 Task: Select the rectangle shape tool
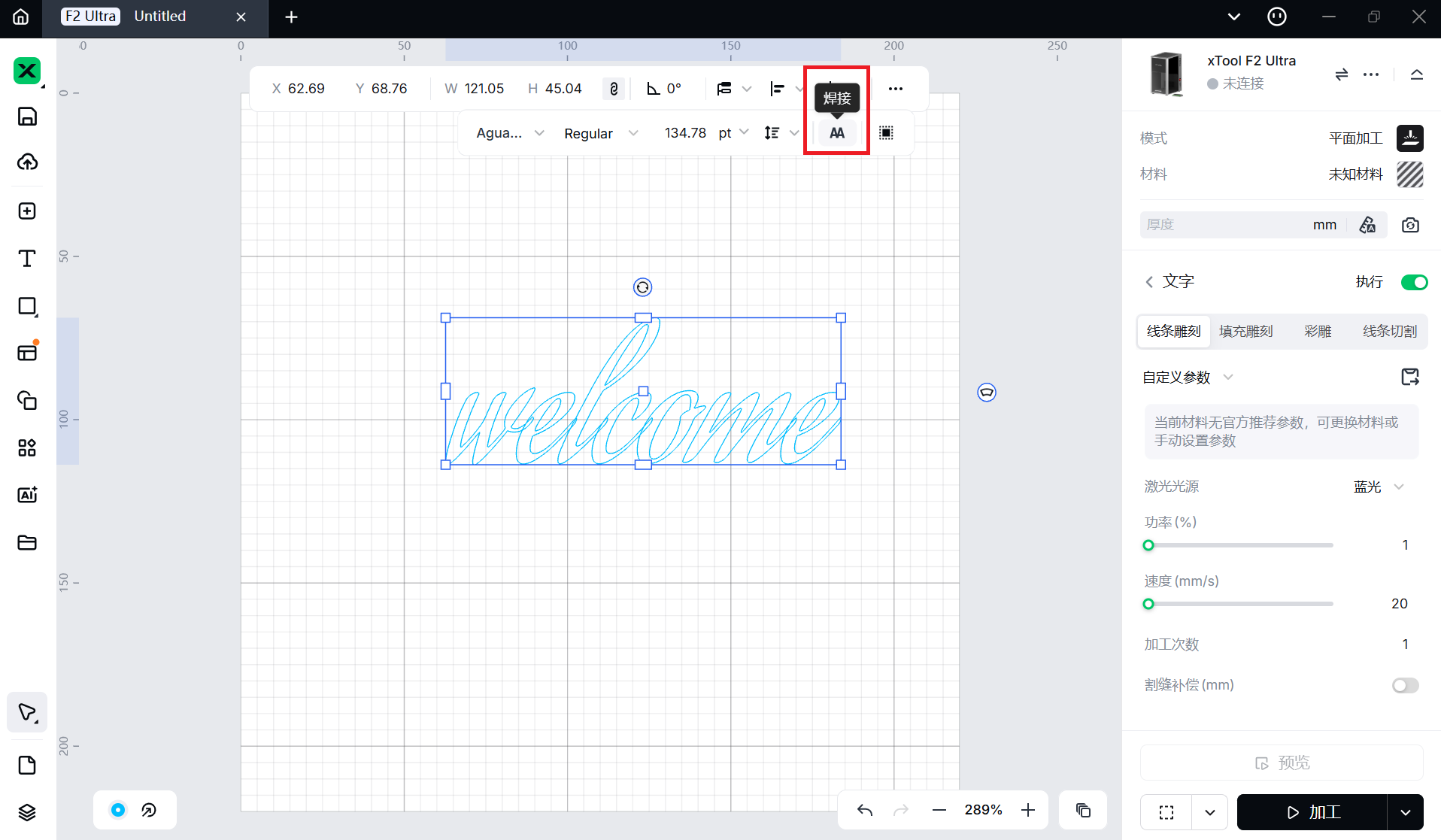click(x=27, y=306)
